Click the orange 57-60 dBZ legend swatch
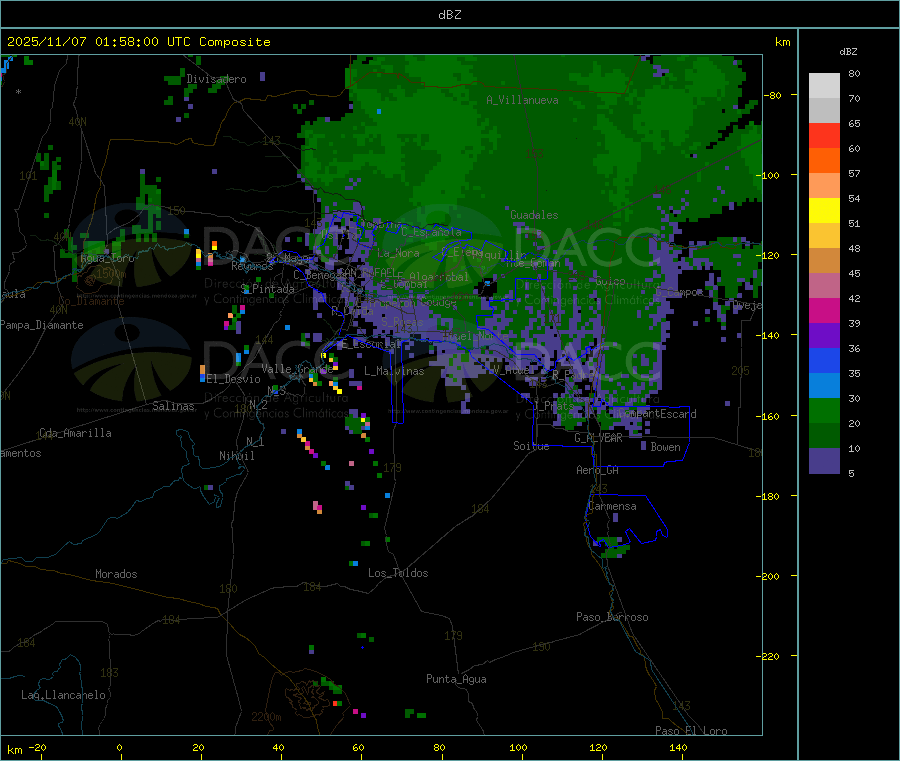The image size is (900, 761). [824, 161]
